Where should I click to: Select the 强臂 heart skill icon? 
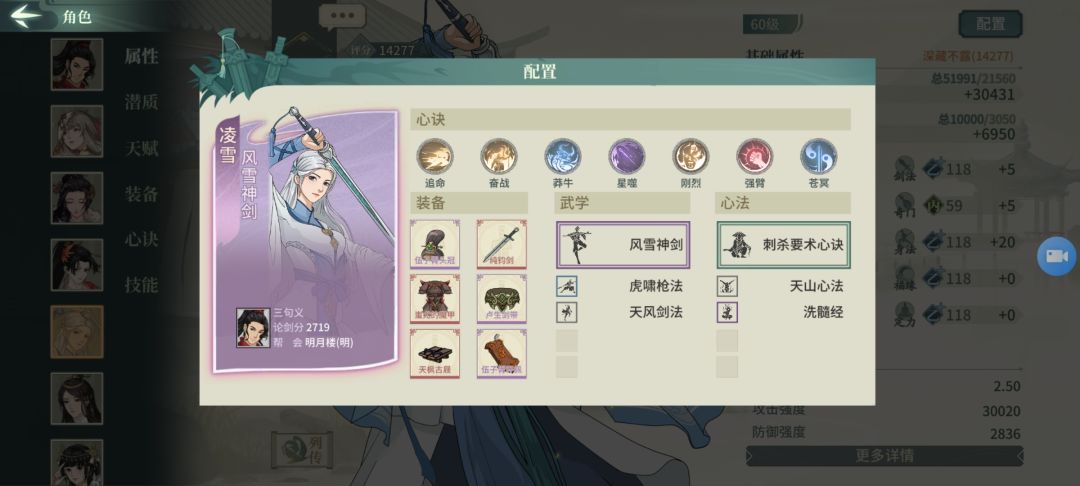click(754, 156)
